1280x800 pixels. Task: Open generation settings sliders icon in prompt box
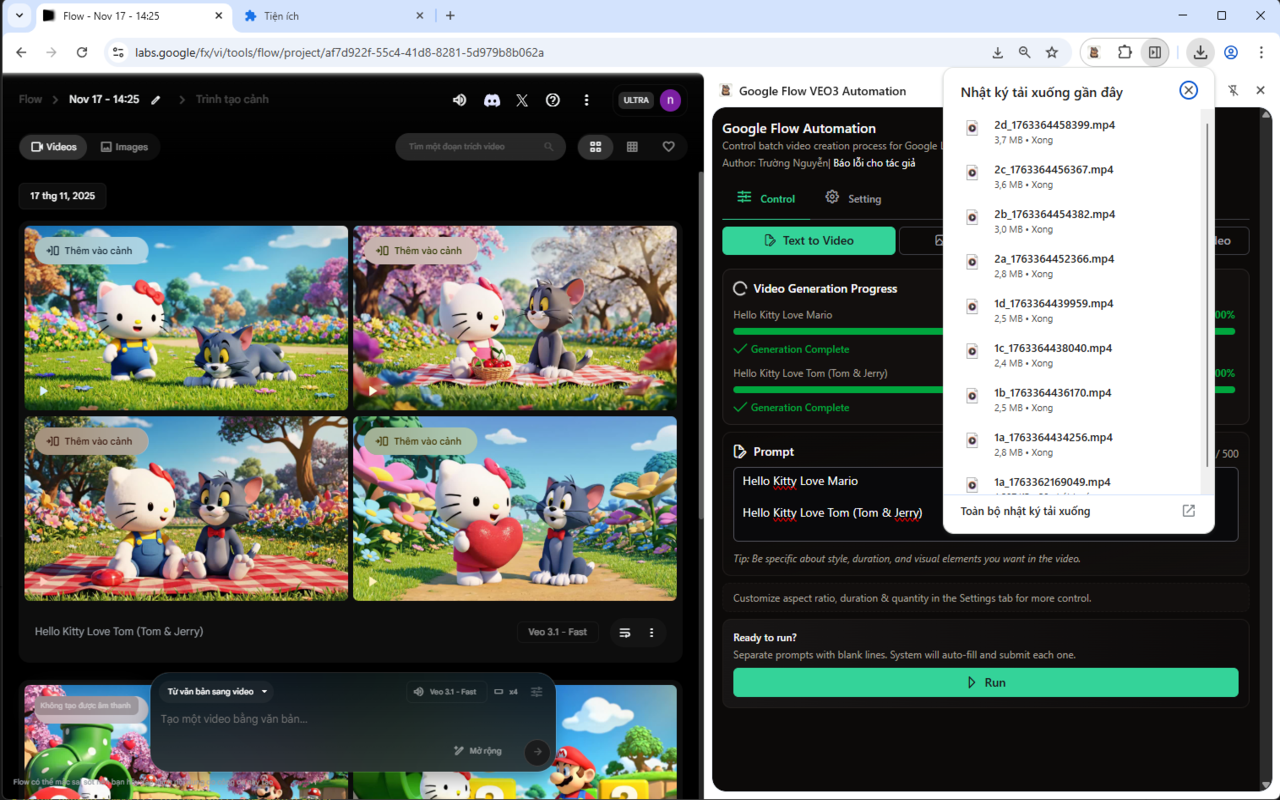(x=537, y=692)
